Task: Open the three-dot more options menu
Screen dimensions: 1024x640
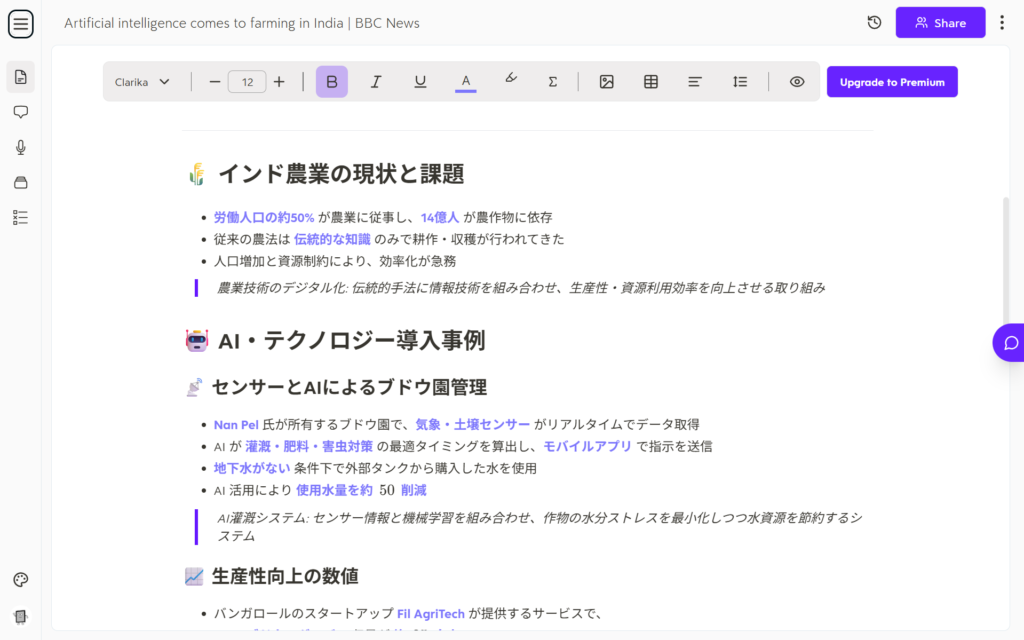Action: coord(1002,23)
